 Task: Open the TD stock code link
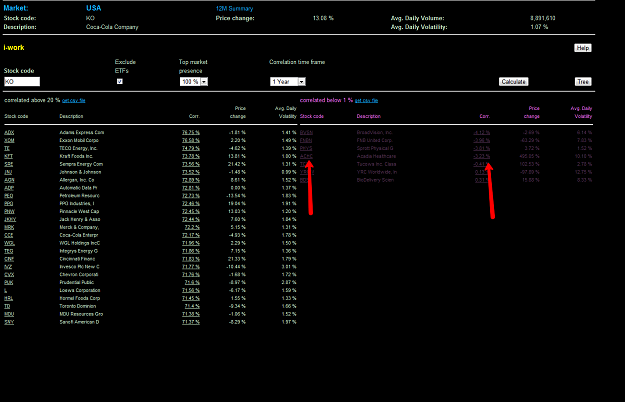pyautogui.click(x=7, y=306)
